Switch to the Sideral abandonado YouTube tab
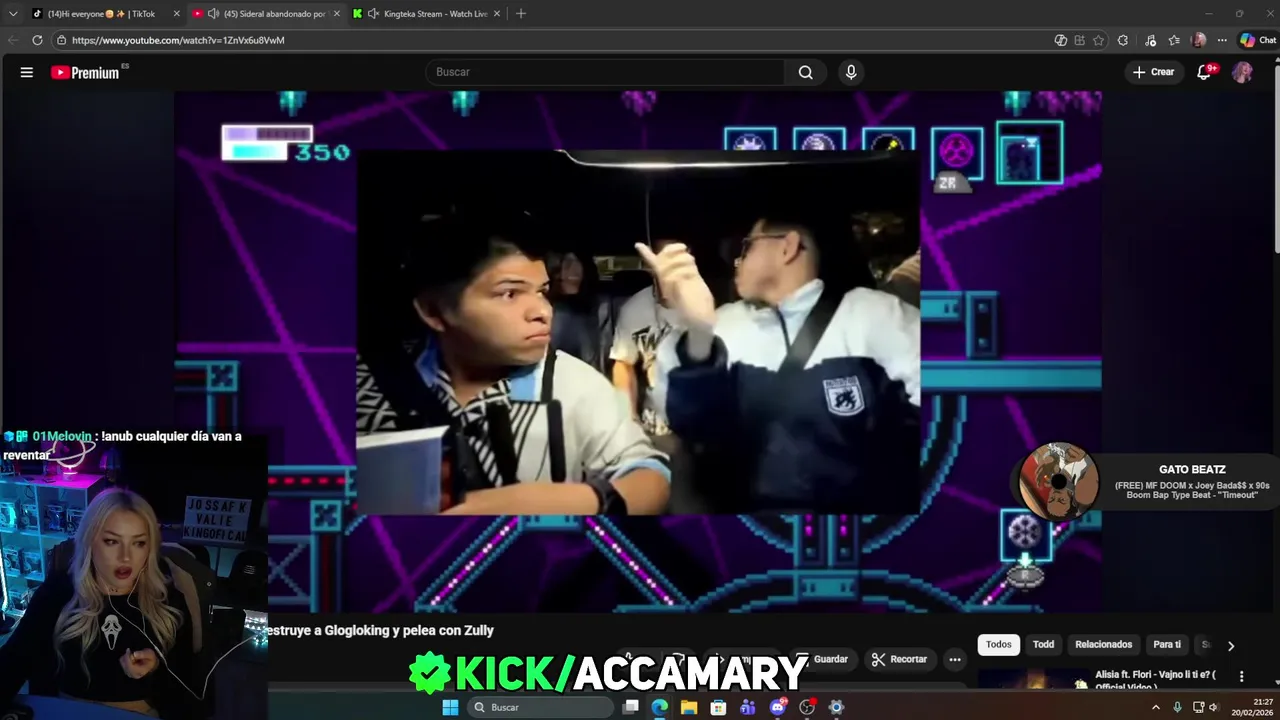 point(265,14)
